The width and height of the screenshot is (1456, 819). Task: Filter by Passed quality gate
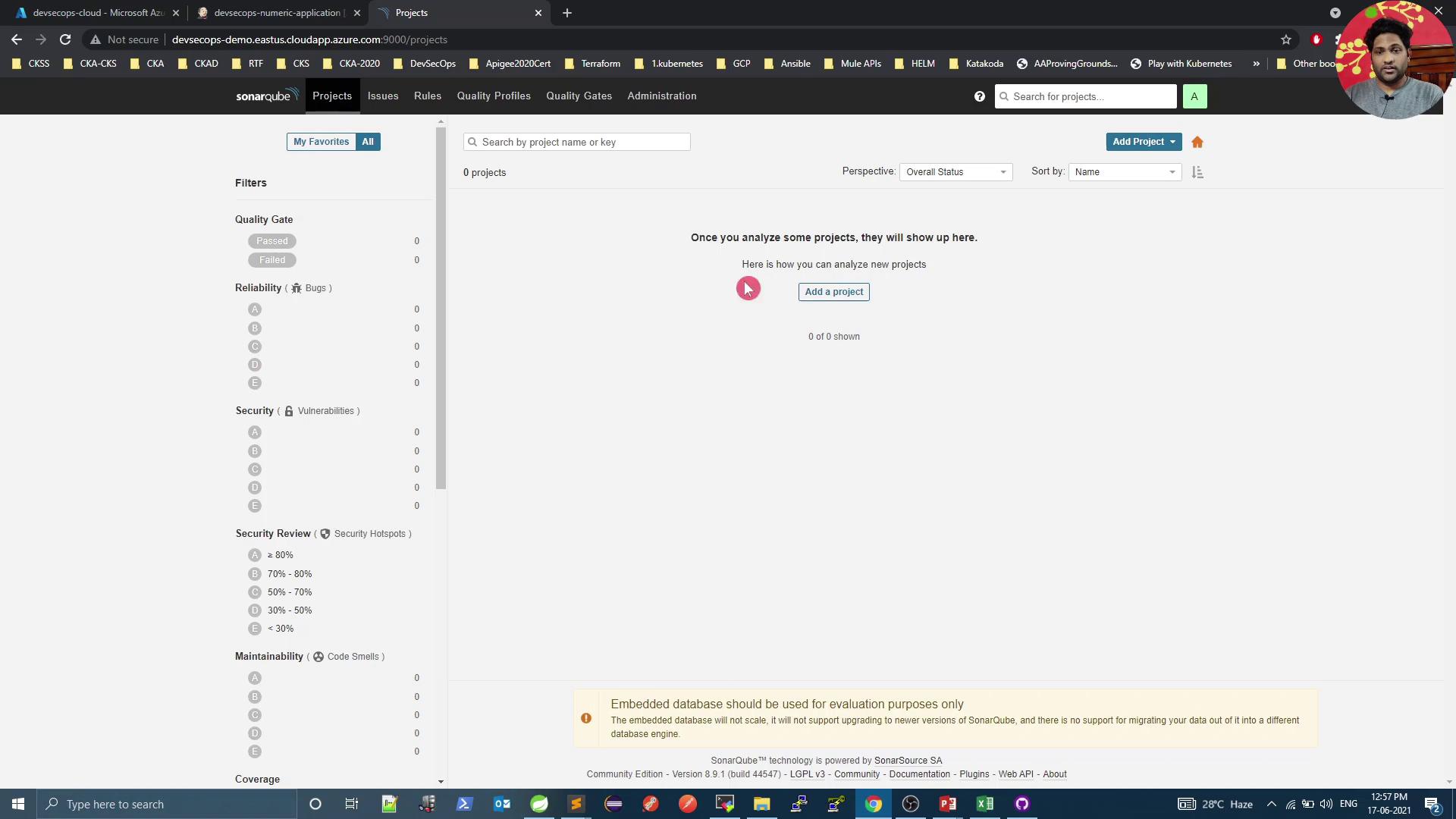click(272, 241)
